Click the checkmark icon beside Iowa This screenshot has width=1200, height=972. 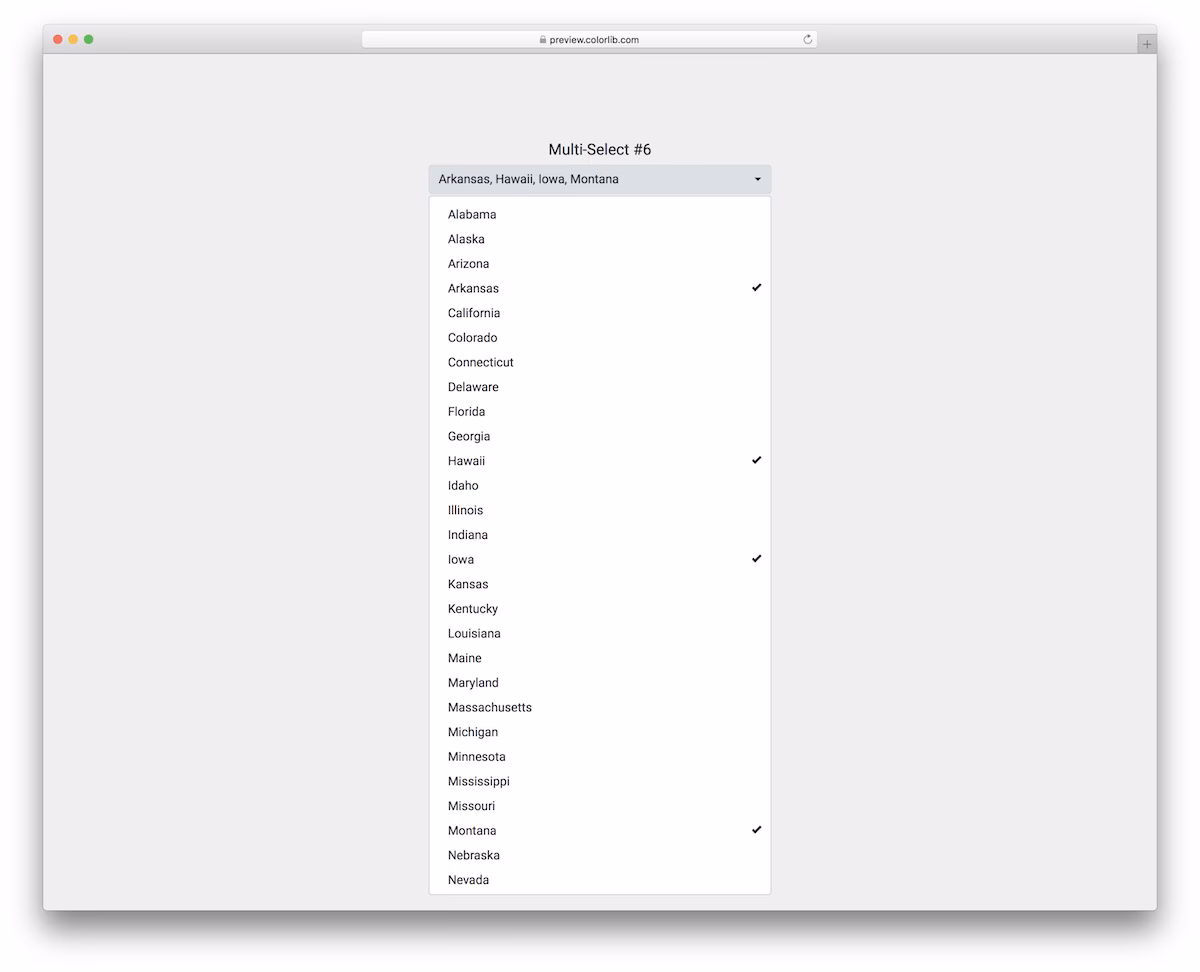[x=757, y=559]
